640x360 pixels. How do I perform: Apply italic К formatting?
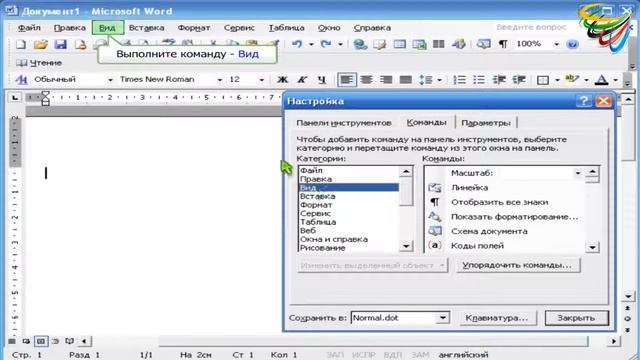(x=302, y=80)
